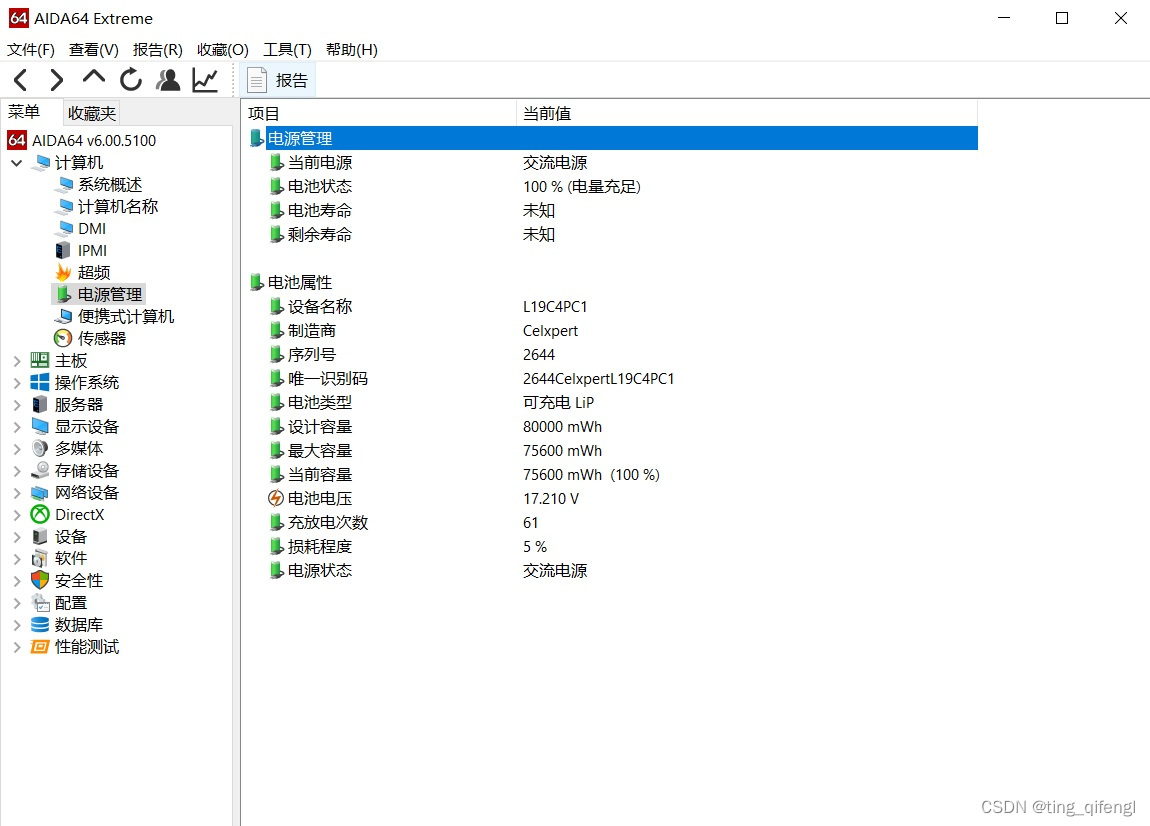The image size is (1150, 826).
Task: Collapse the 计算机 tree node
Action: point(16,163)
